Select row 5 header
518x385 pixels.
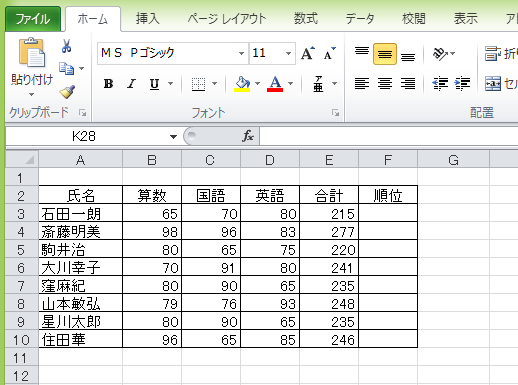pyautogui.click(x=21, y=250)
